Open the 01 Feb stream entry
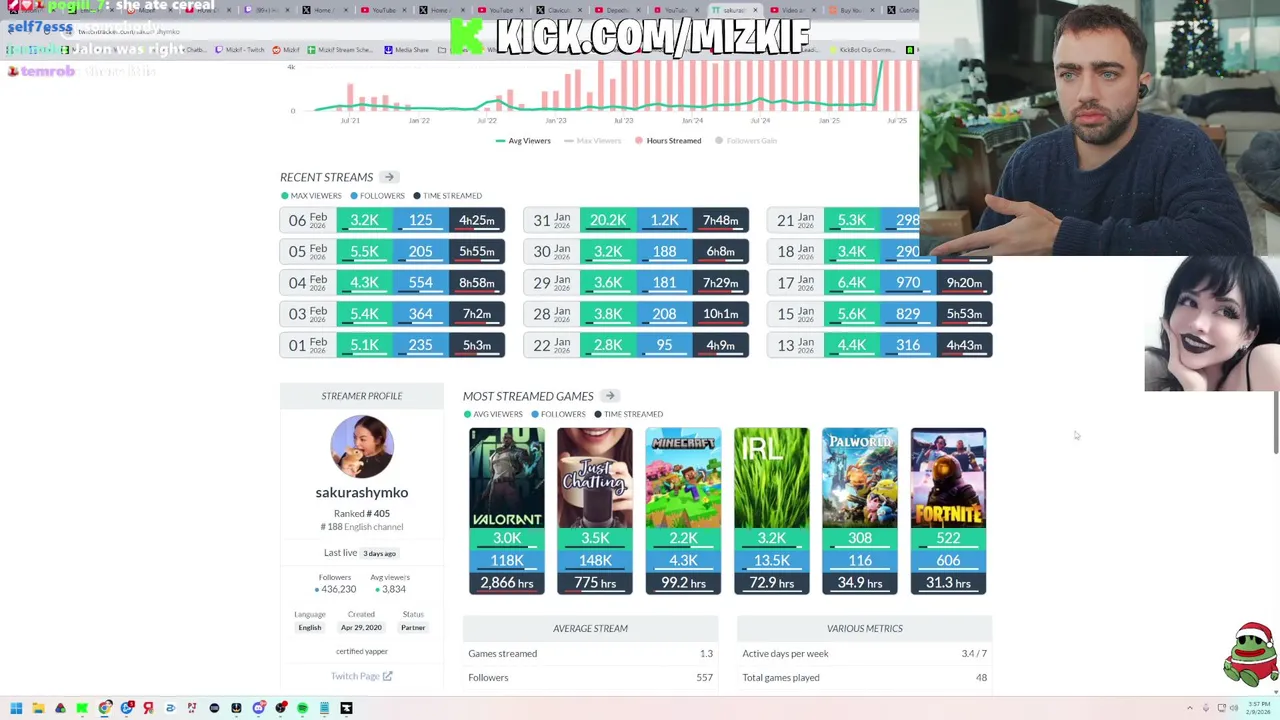 click(393, 345)
